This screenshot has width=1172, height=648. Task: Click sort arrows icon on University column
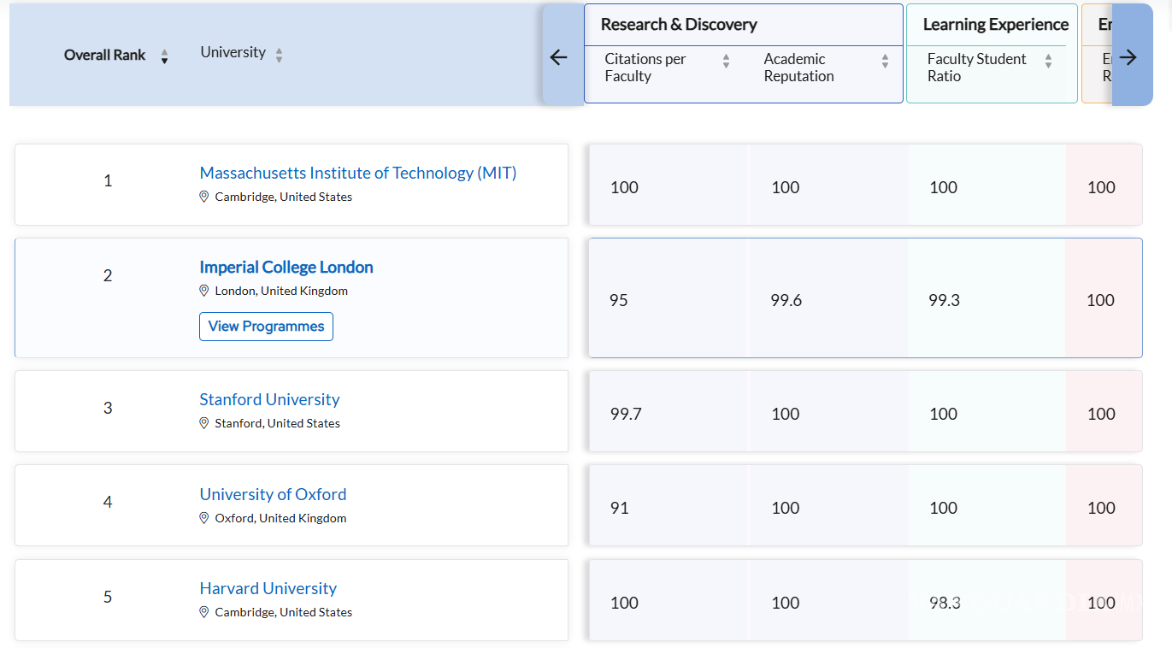click(278, 52)
